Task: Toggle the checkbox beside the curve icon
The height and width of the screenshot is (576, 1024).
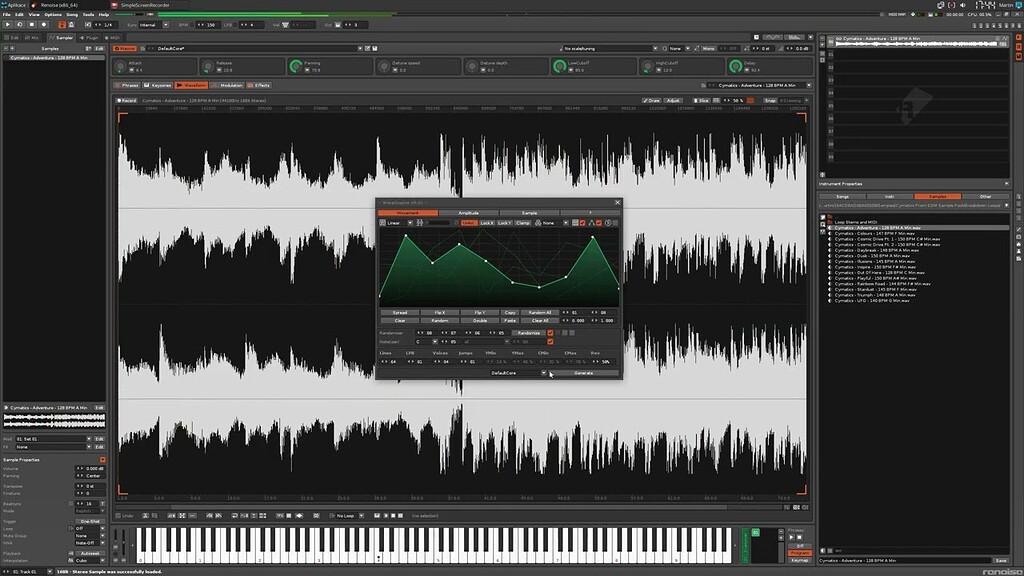Action: (599, 223)
